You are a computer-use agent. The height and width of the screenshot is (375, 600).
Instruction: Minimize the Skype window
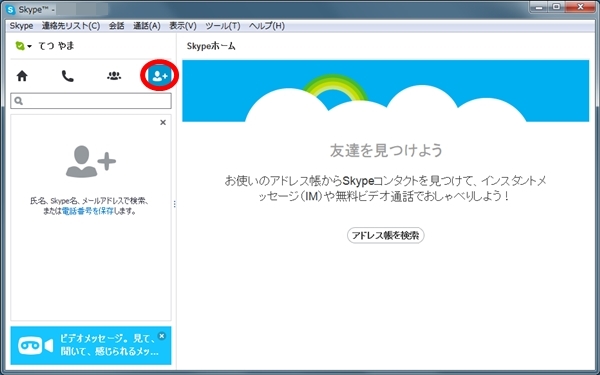(539, 7)
